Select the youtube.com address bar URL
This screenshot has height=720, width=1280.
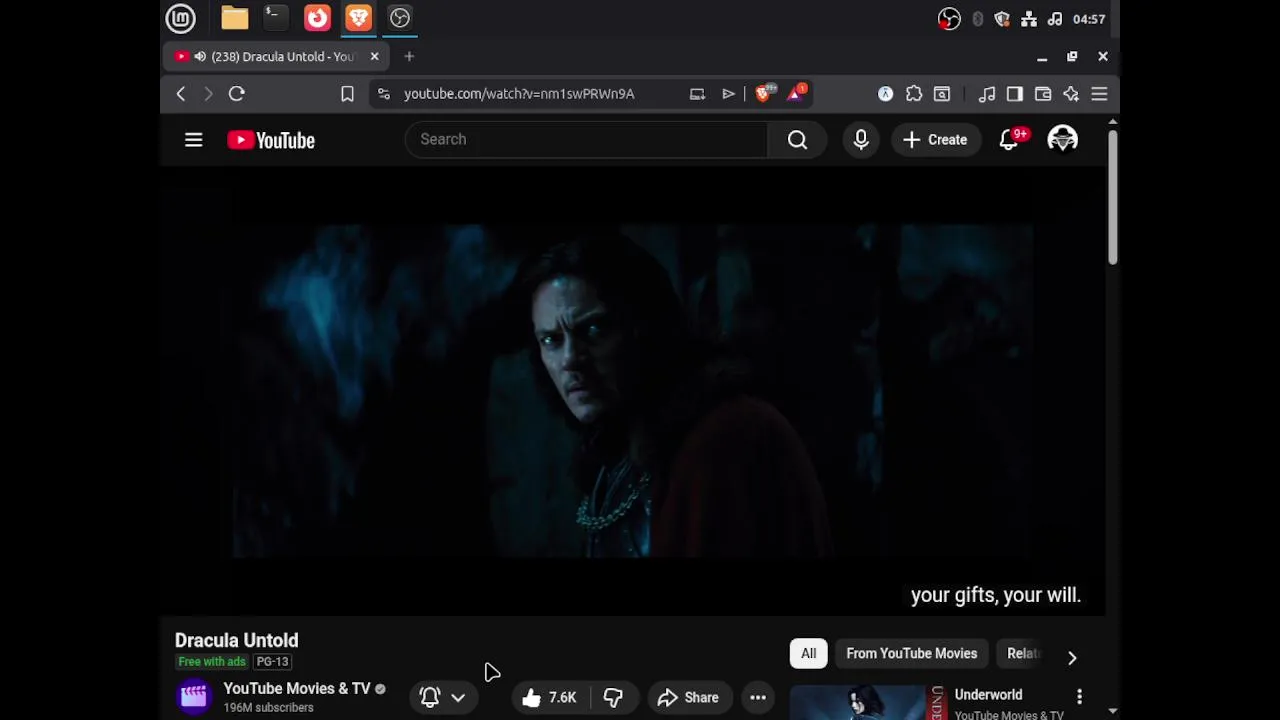519,94
